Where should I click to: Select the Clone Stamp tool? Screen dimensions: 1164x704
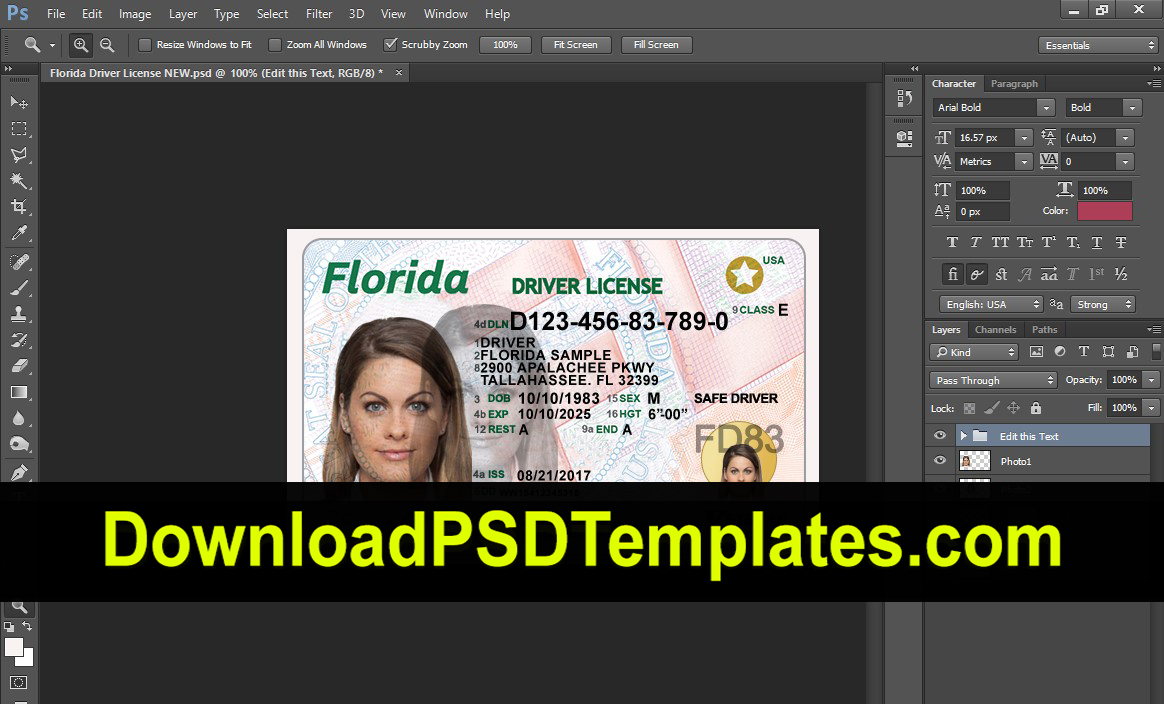tap(19, 315)
